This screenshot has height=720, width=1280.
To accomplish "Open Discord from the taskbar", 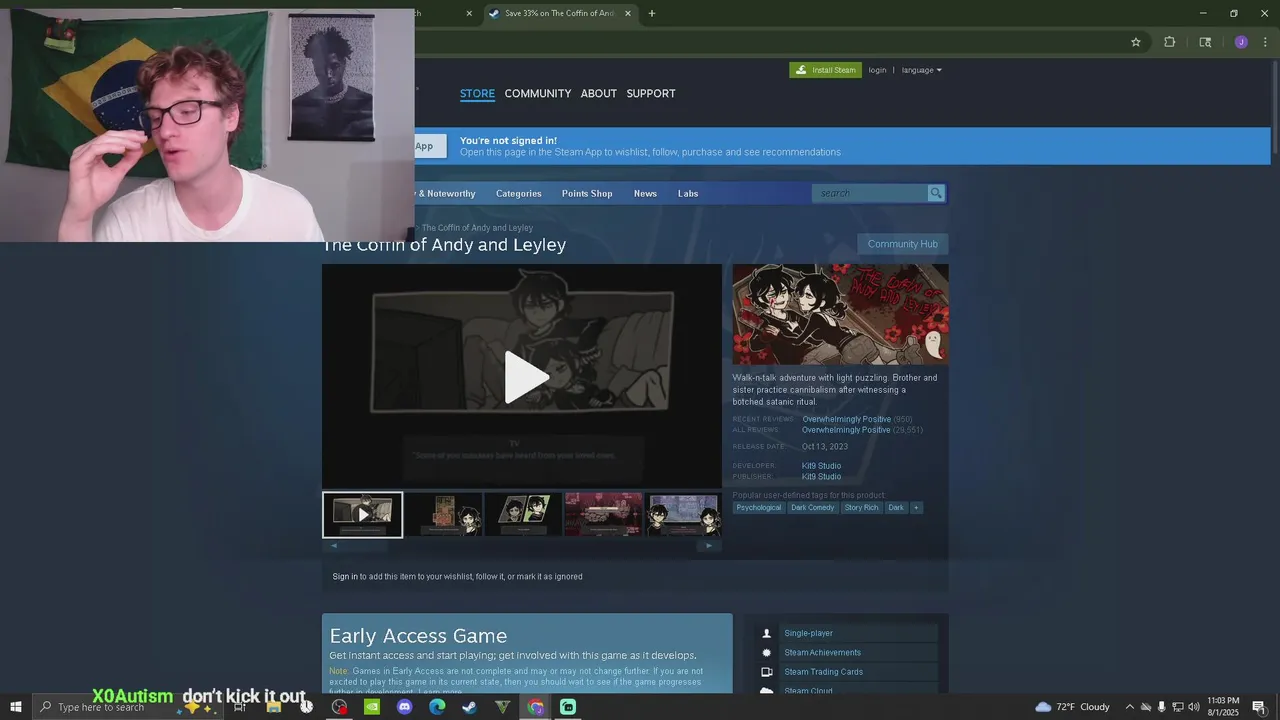I will [404, 707].
